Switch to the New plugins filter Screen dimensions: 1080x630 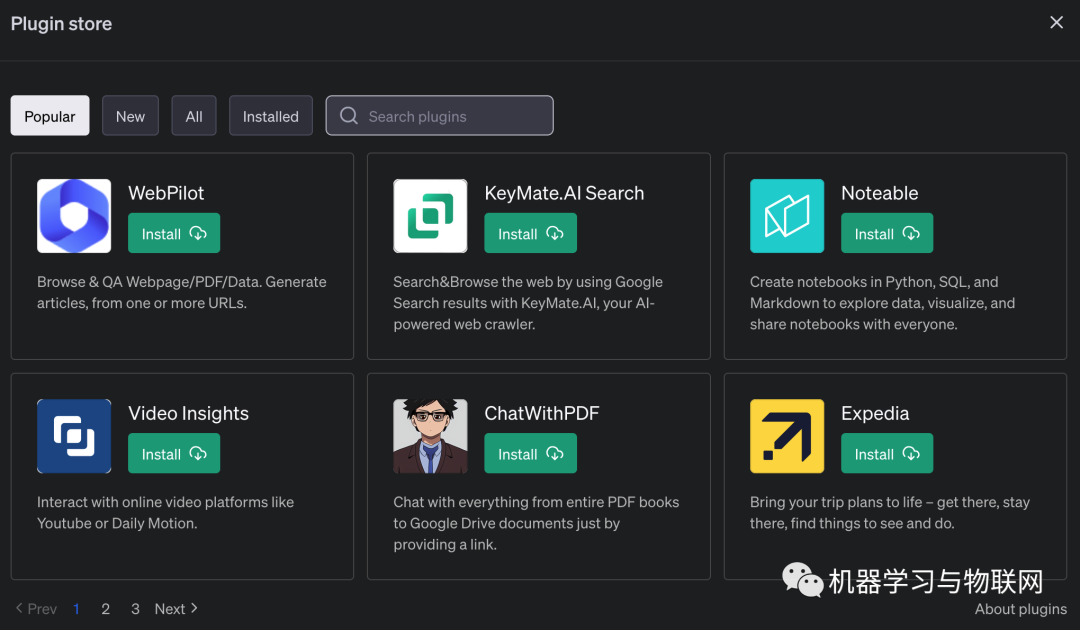pyautogui.click(x=130, y=116)
